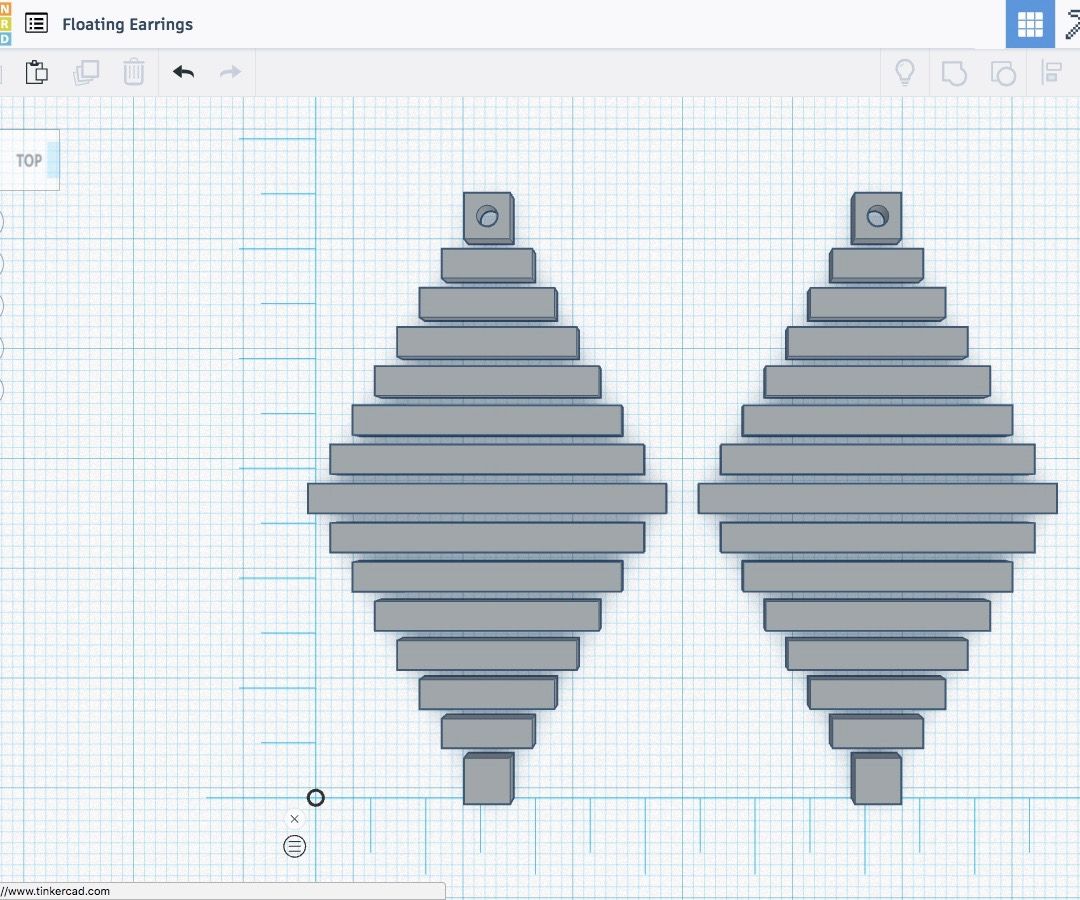
Task: Click TOP on the view cube
Action: (28, 159)
